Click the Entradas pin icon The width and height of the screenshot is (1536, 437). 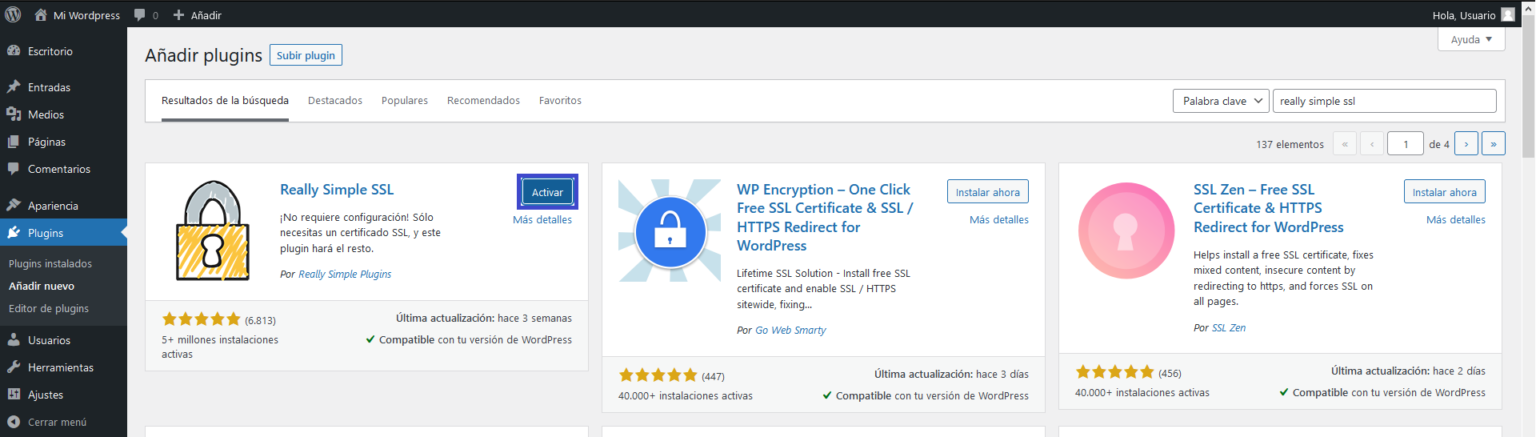click(14, 87)
